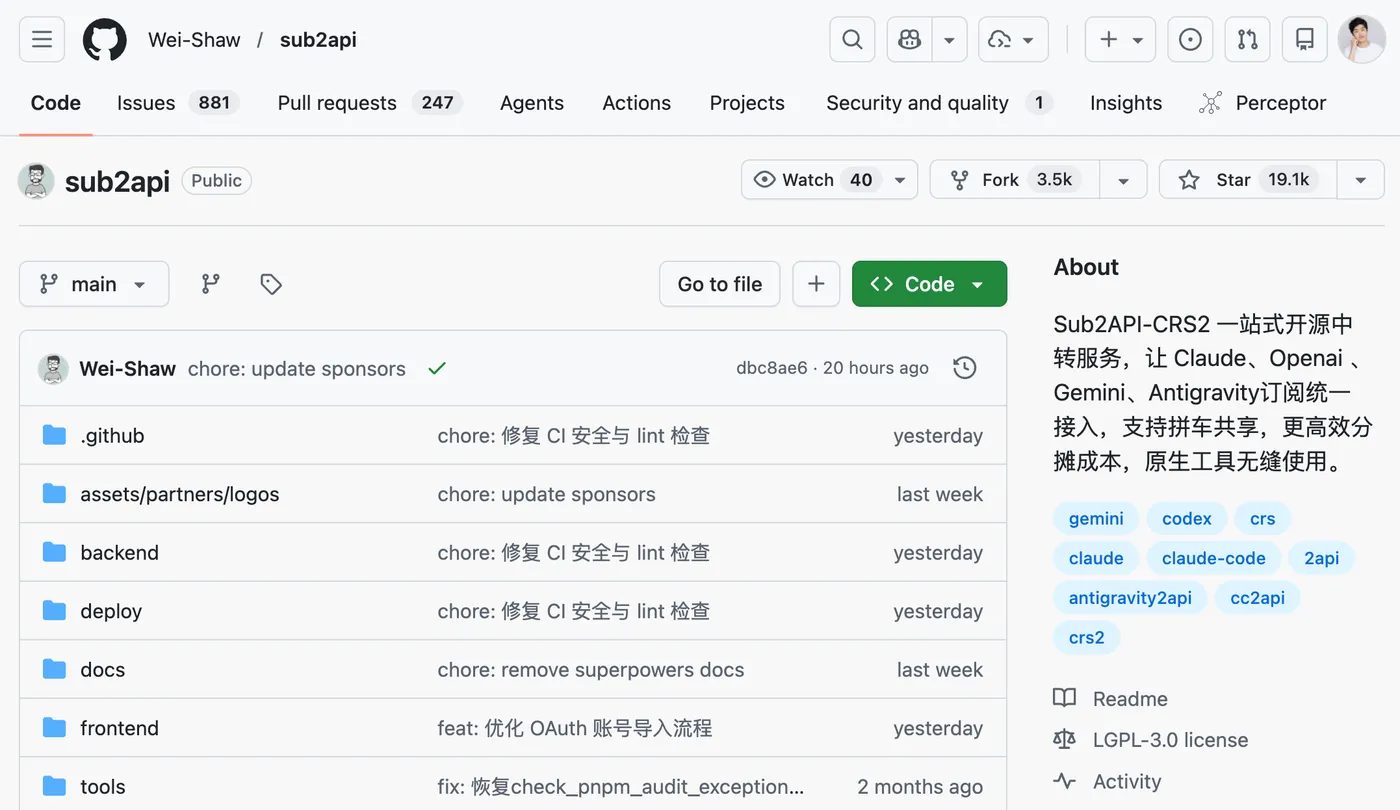Open the Projects tab
Image resolution: width=1400 pixels, height=810 pixels.
tap(747, 103)
